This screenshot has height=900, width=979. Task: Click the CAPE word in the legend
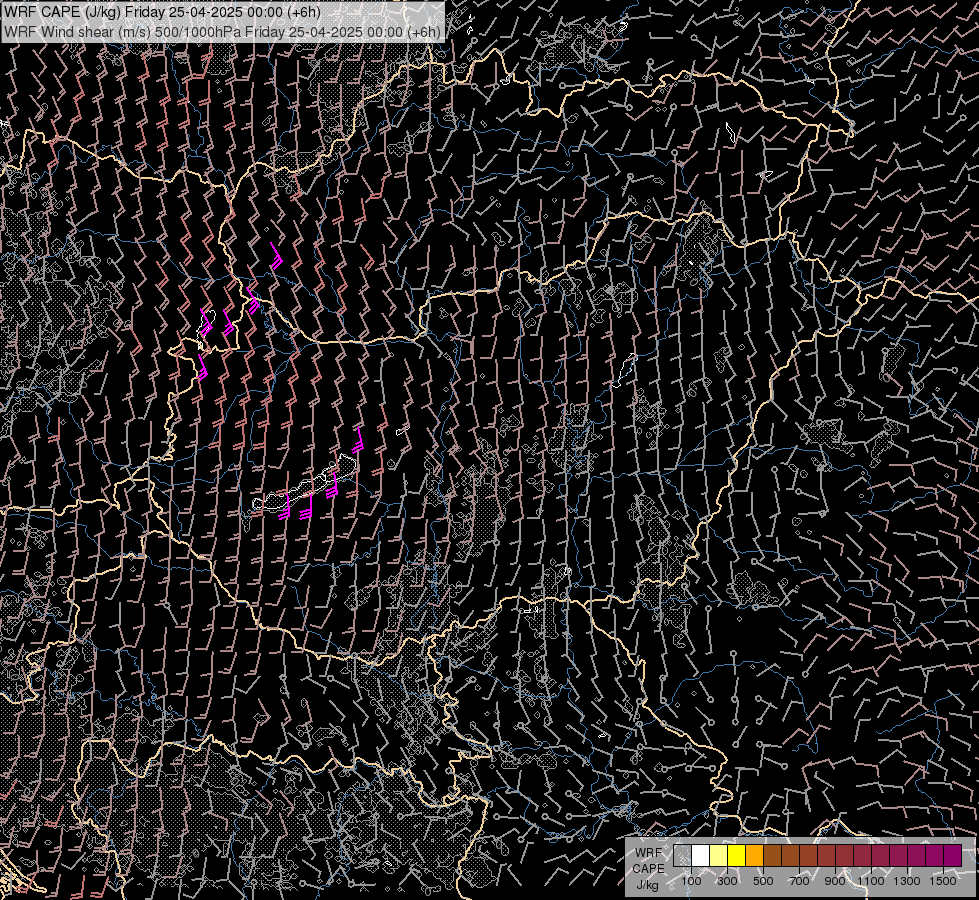click(648, 869)
